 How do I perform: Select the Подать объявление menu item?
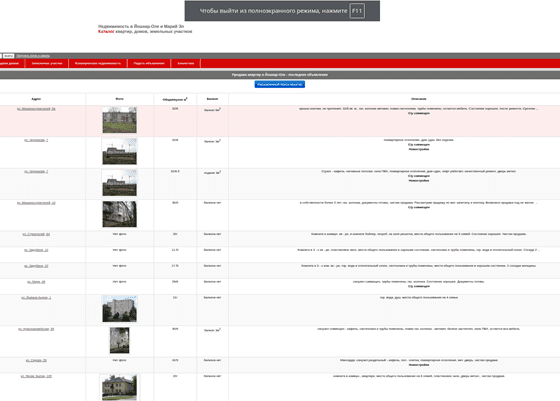(149, 63)
